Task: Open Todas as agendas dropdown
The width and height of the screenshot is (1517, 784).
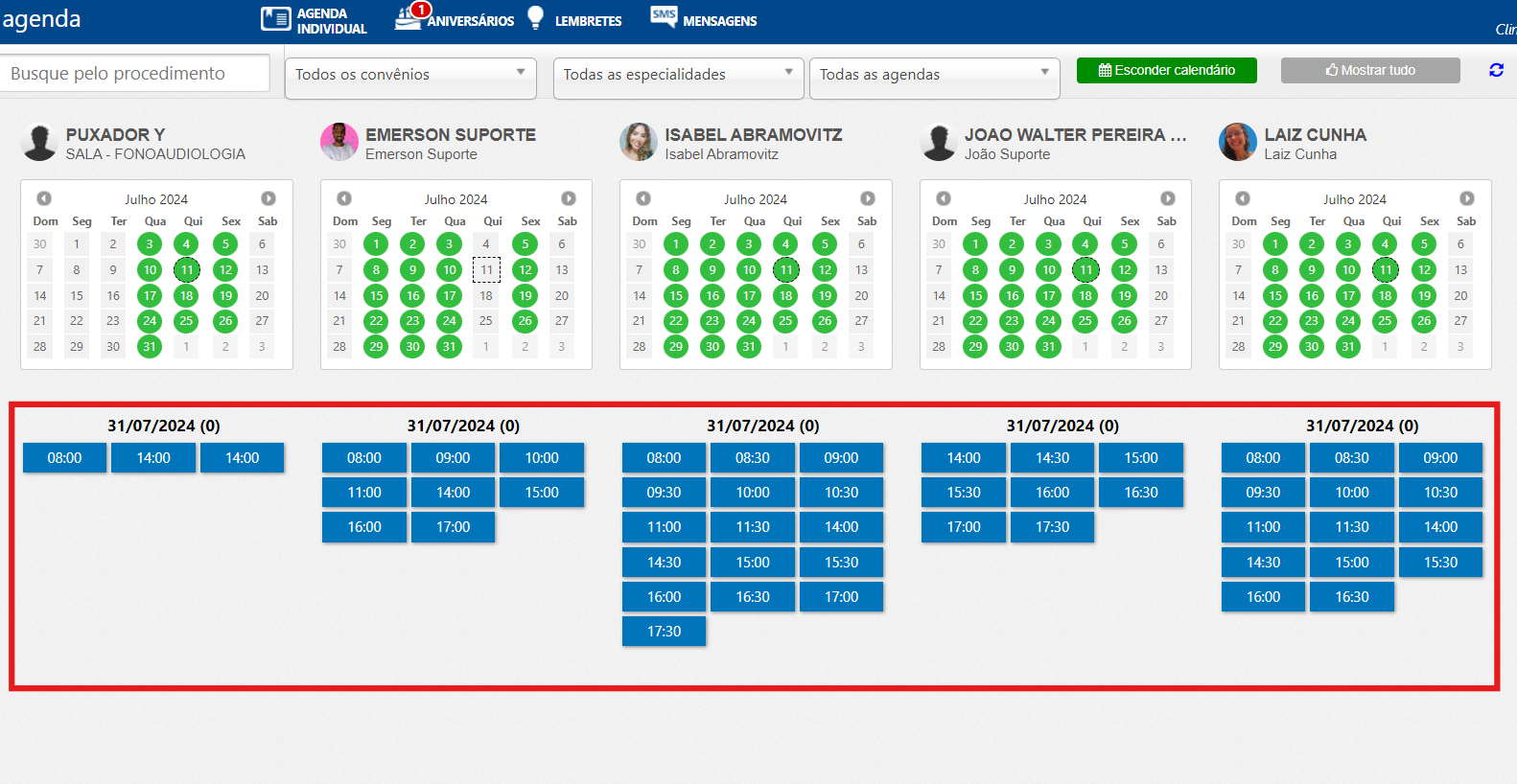Action: [x=935, y=78]
